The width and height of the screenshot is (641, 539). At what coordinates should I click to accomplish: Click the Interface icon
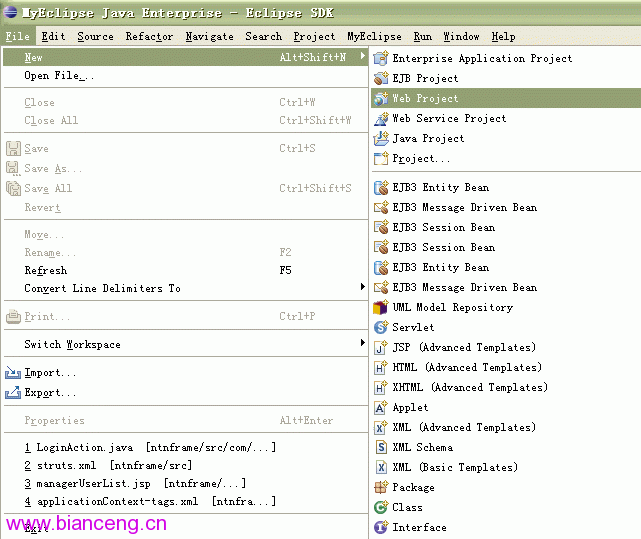click(381, 528)
